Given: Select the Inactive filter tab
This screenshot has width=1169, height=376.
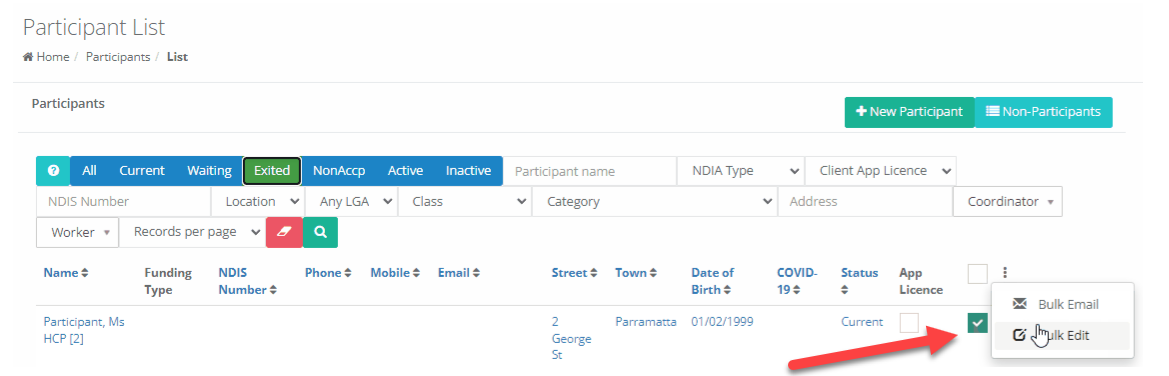Looking at the screenshot, I should (x=468, y=171).
